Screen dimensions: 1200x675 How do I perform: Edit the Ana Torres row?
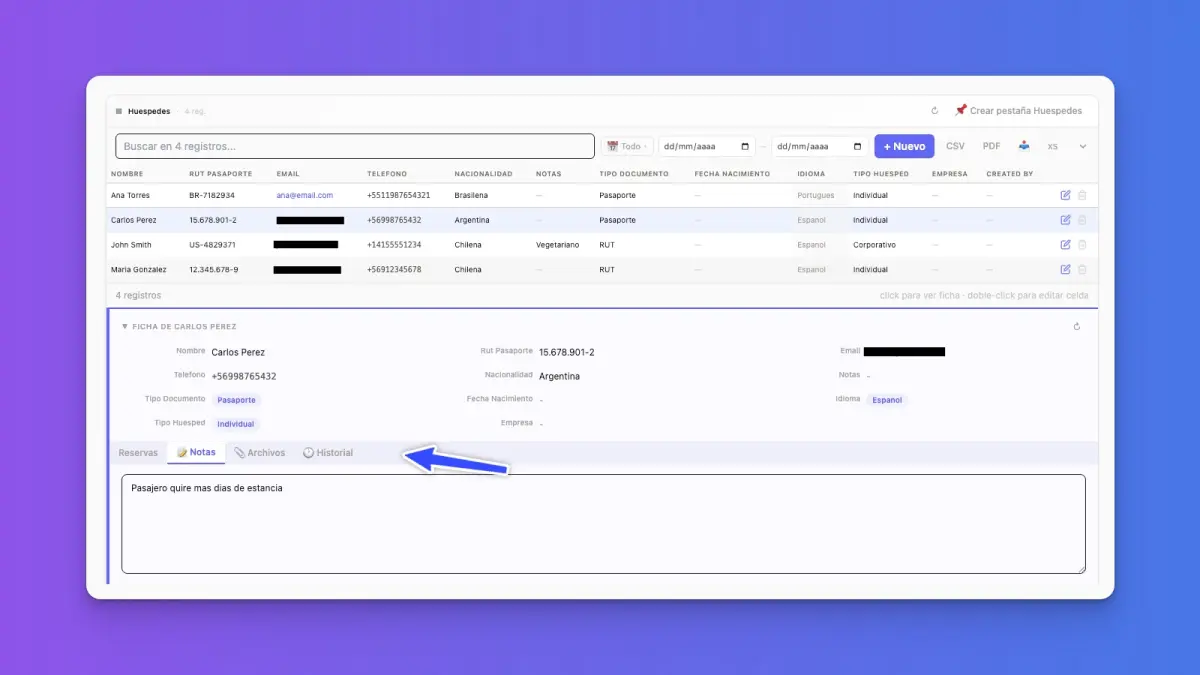tap(1065, 195)
